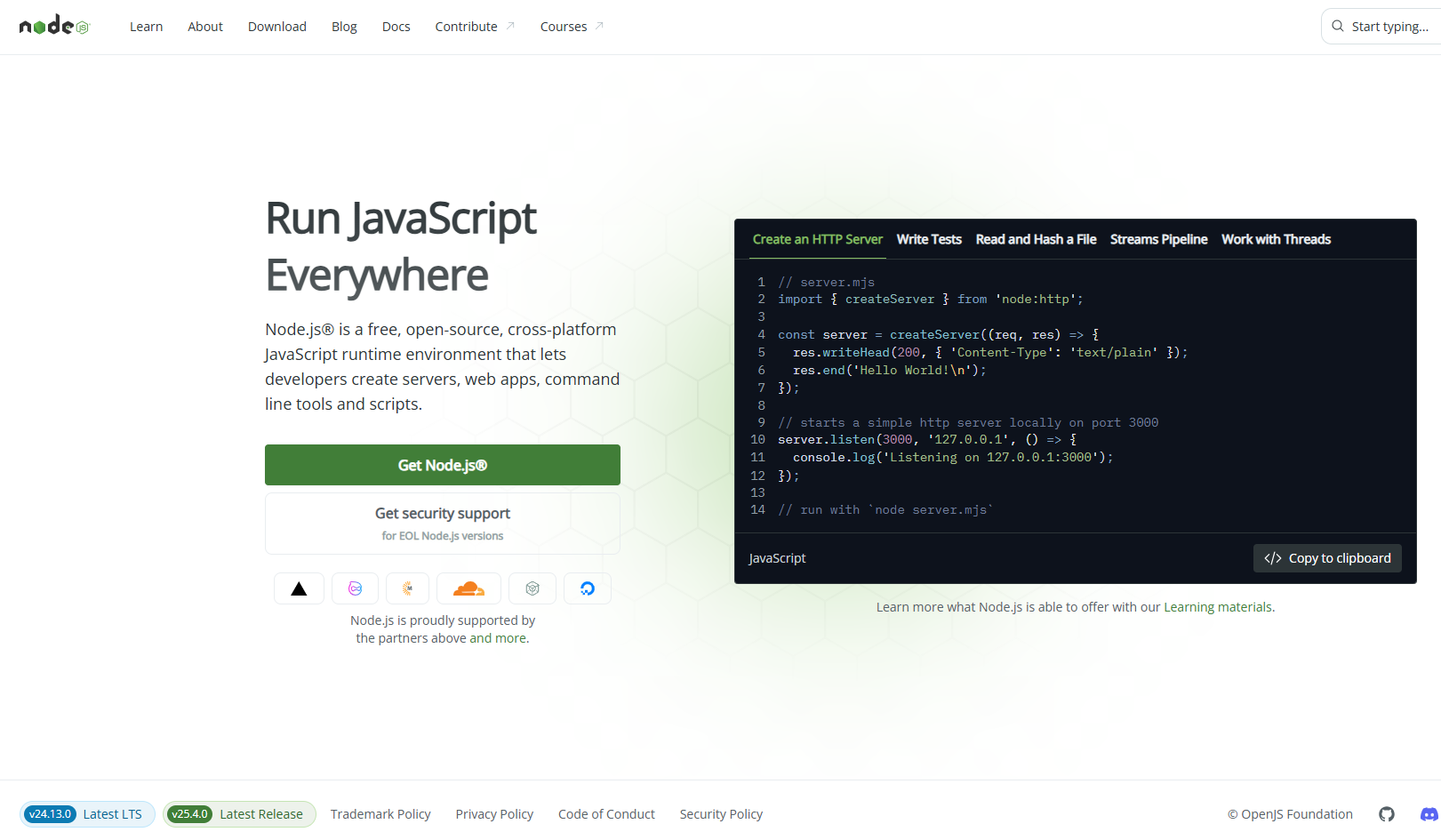This screenshot has width=1441, height=840.
Task: Click the Cloudflare orange cloud logo
Action: (468, 588)
